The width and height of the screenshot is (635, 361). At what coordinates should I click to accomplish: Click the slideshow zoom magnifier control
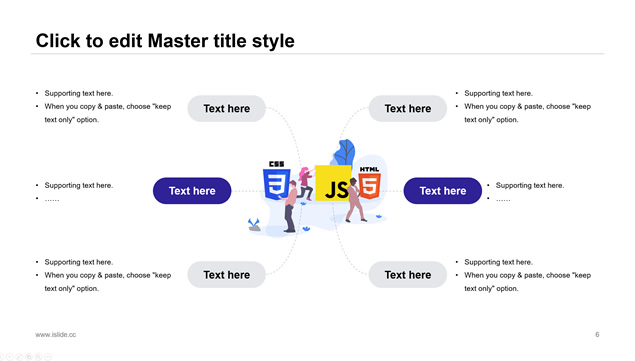tap(38, 357)
